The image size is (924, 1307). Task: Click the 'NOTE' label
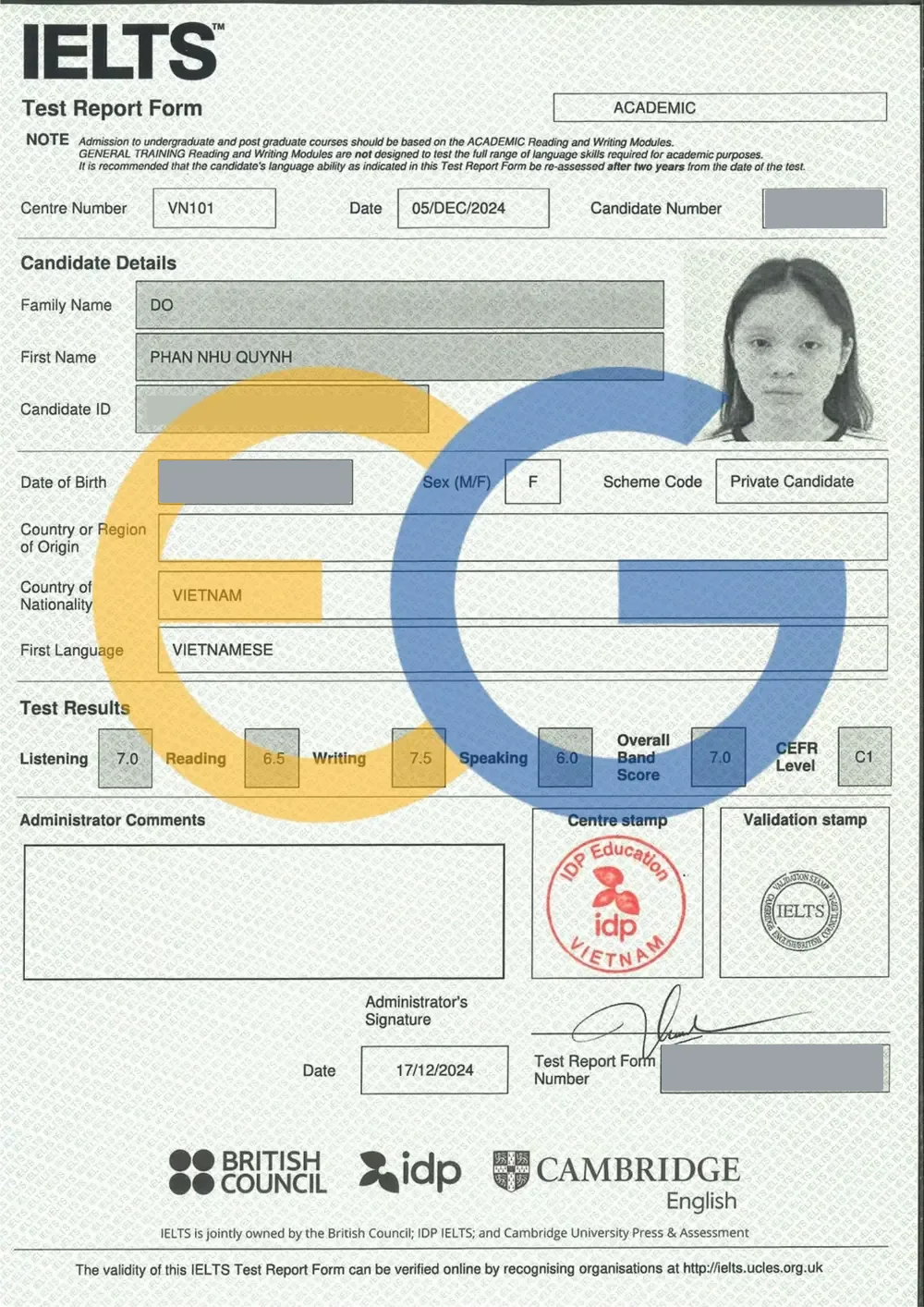[47, 140]
